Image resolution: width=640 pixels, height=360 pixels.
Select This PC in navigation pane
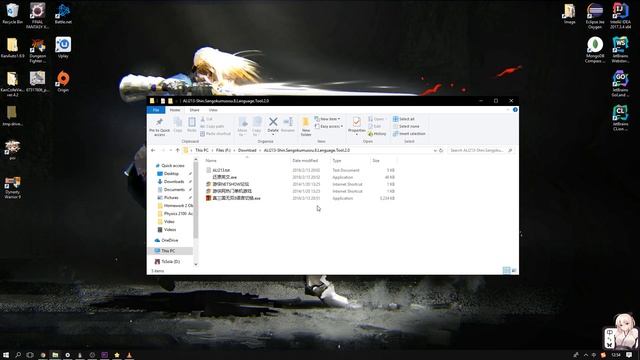168,251
